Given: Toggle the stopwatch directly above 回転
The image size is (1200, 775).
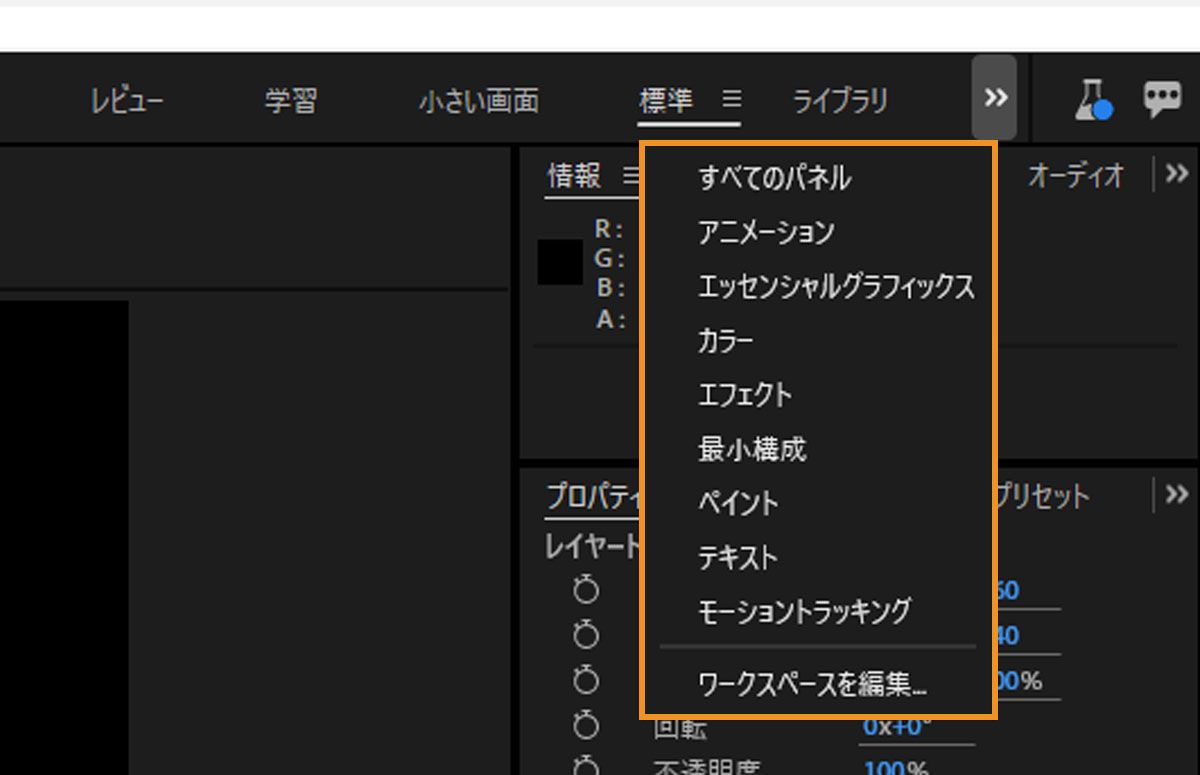Looking at the screenshot, I should point(586,680).
